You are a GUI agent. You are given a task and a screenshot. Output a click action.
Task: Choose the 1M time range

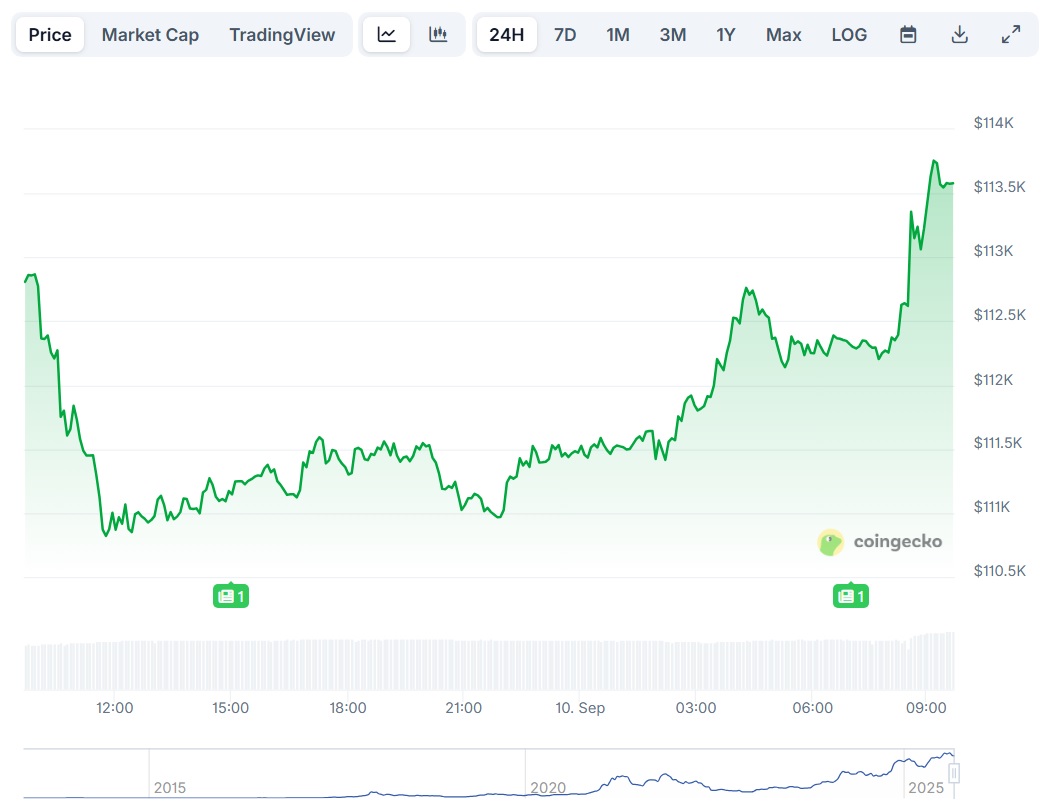(x=618, y=35)
